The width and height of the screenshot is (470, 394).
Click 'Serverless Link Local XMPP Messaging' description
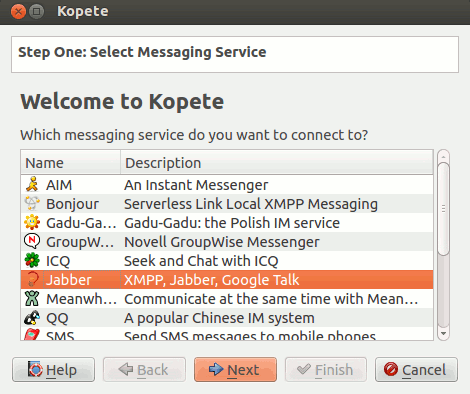[x=251, y=204]
